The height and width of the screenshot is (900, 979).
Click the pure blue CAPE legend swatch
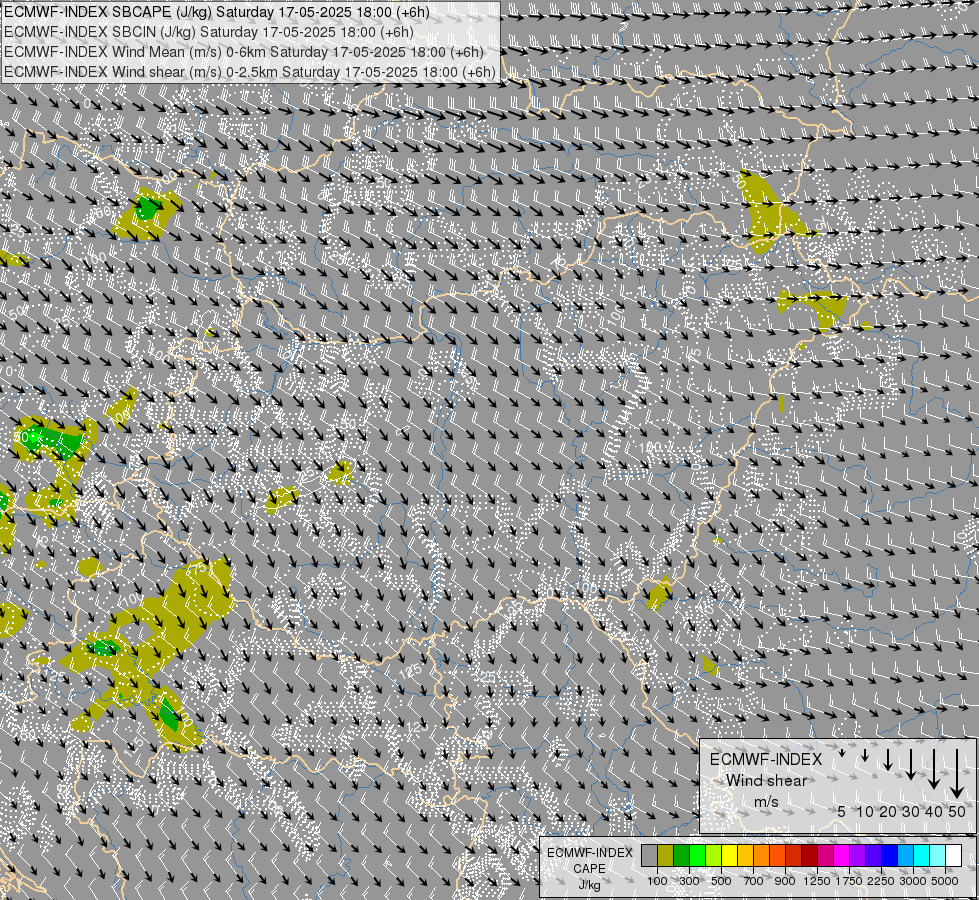[890, 855]
